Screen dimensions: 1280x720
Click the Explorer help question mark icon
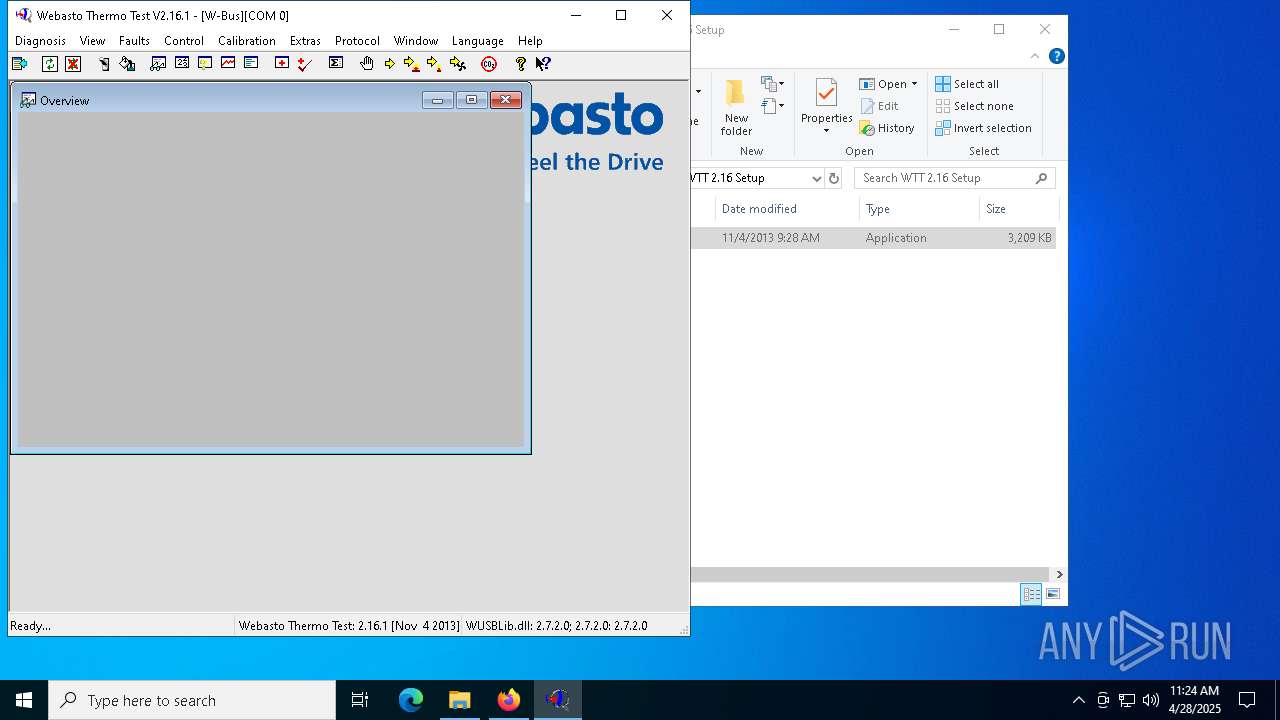click(x=1057, y=56)
